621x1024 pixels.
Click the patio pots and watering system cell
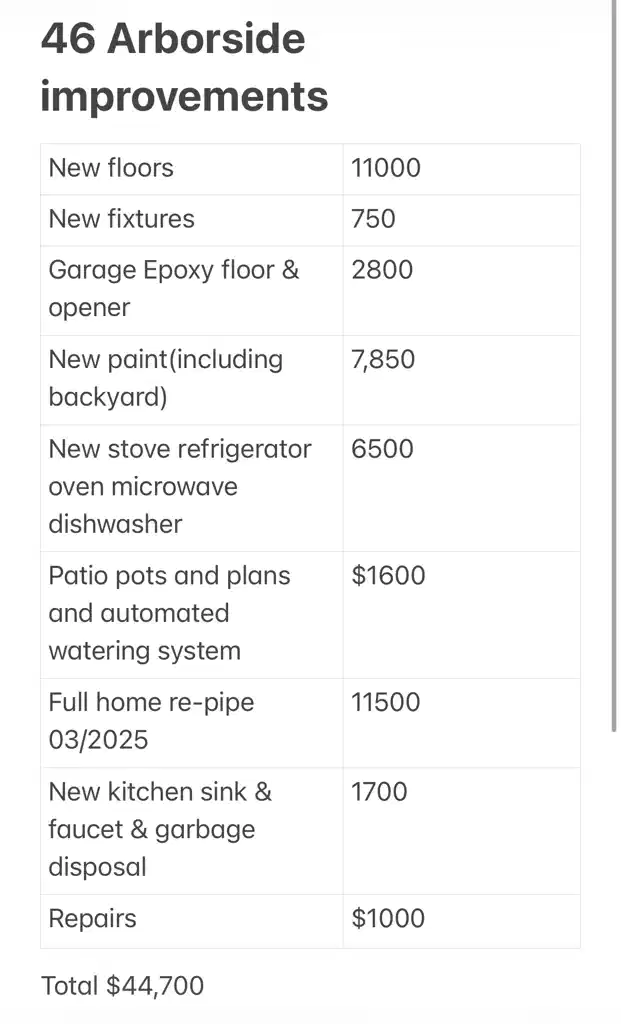pos(192,615)
